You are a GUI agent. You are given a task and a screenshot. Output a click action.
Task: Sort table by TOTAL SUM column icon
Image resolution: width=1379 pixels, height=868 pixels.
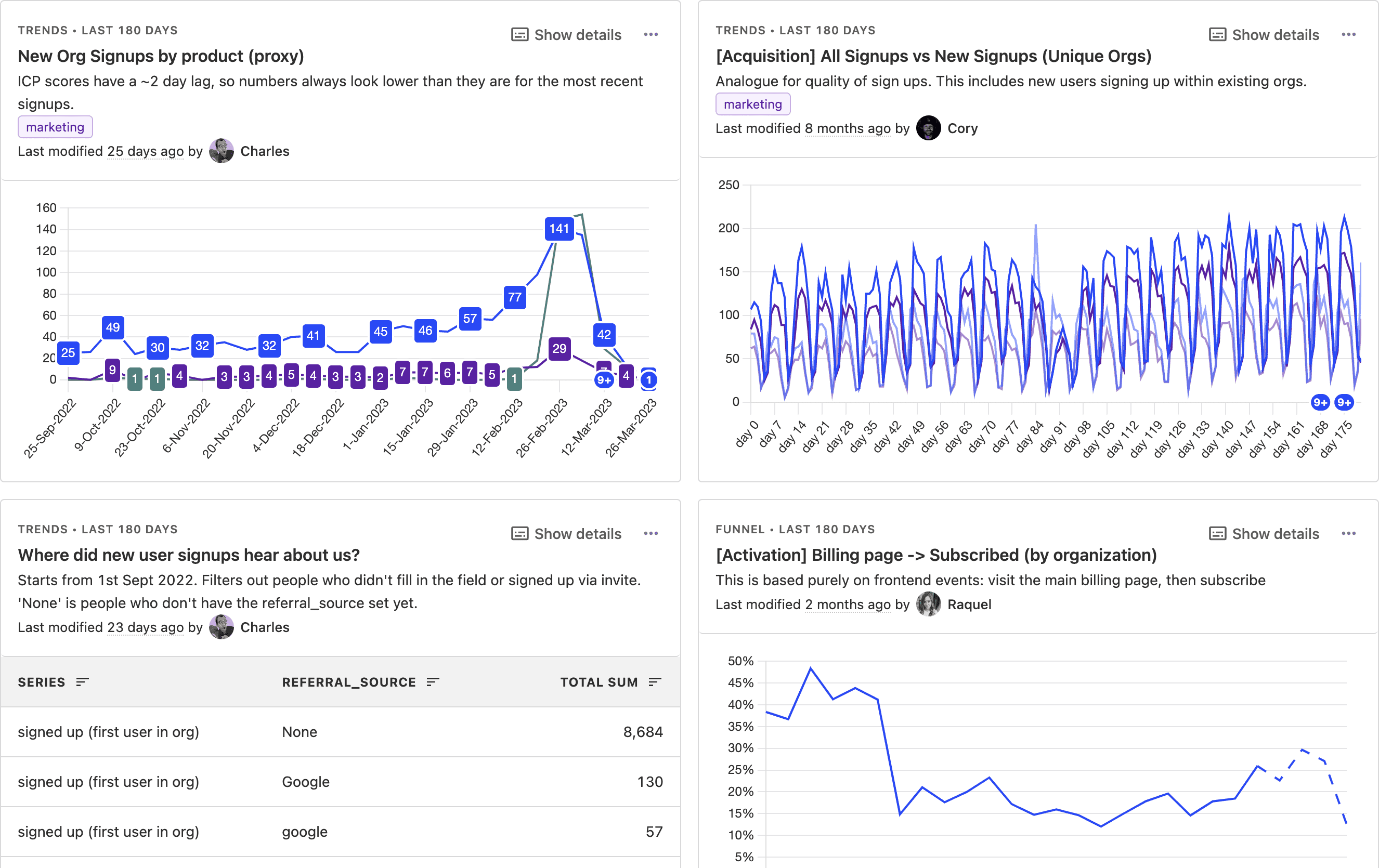[655, 681]
